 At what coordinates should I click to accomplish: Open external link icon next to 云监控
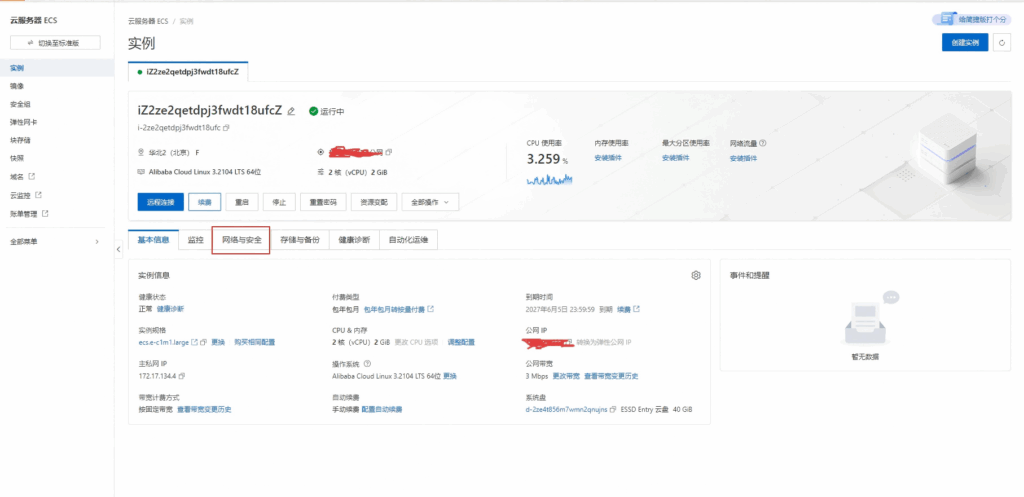[x=39, y=195]
